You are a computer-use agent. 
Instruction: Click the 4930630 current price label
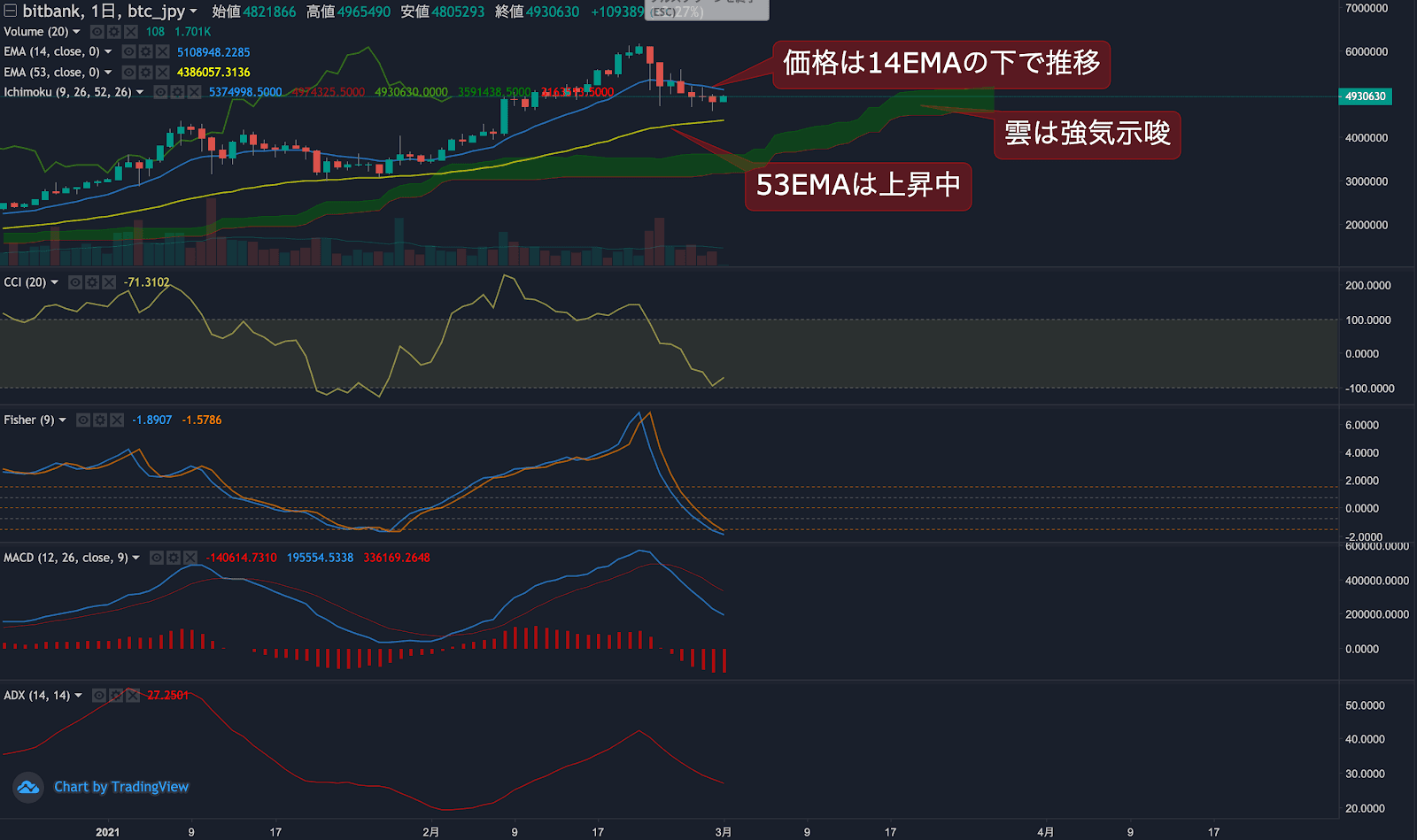1365,96
